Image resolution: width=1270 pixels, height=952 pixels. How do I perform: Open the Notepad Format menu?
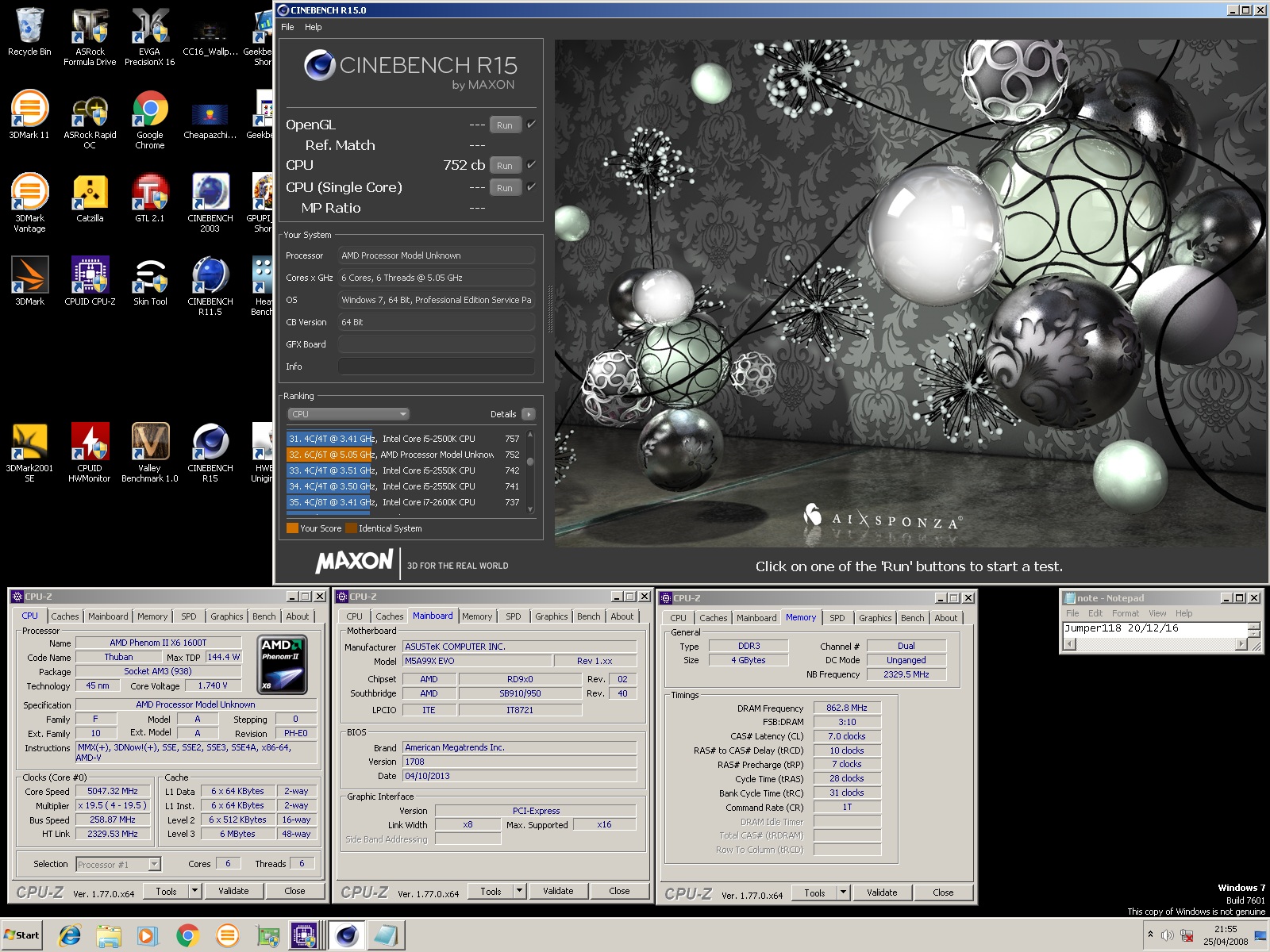[1125, 613]
